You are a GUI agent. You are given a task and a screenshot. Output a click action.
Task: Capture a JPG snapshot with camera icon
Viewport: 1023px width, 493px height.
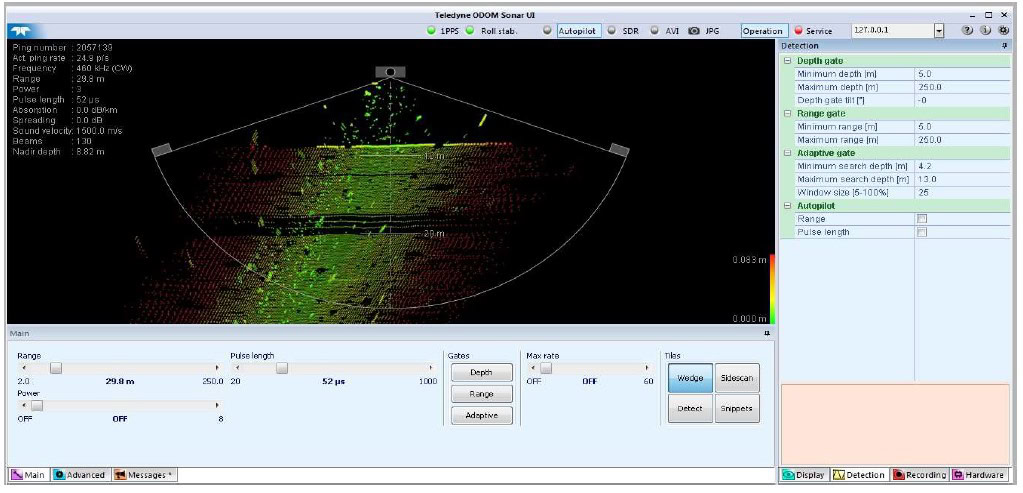tap(694, 31)
